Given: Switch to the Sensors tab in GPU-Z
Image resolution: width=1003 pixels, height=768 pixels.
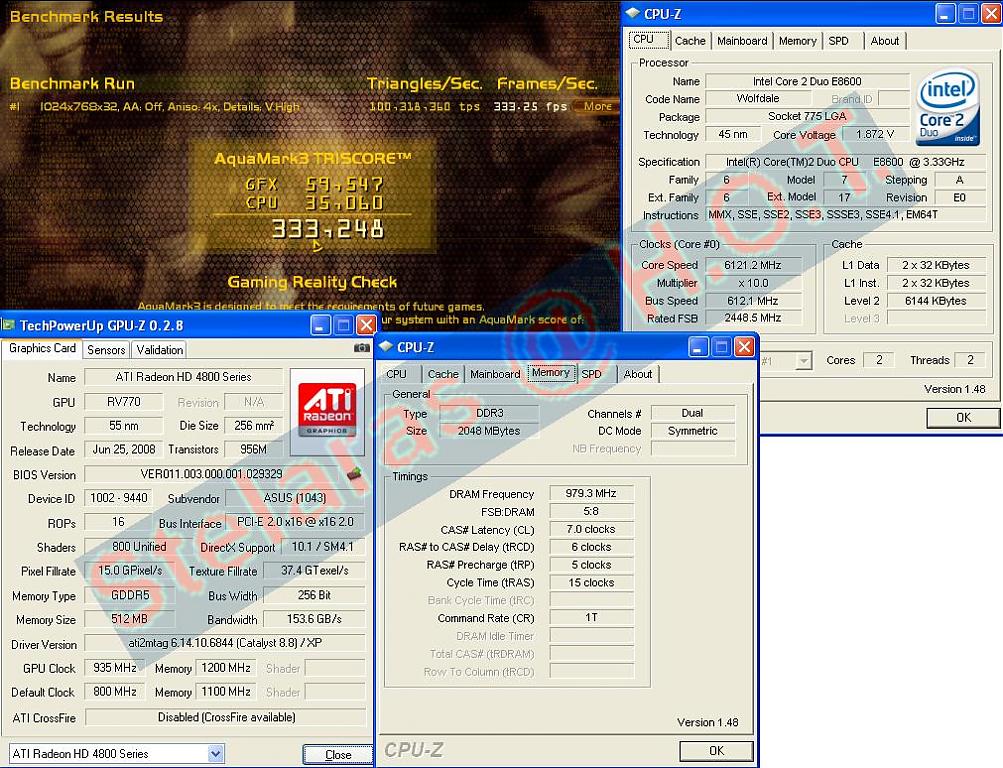Looking at the screenshot, I should point(106,350).
